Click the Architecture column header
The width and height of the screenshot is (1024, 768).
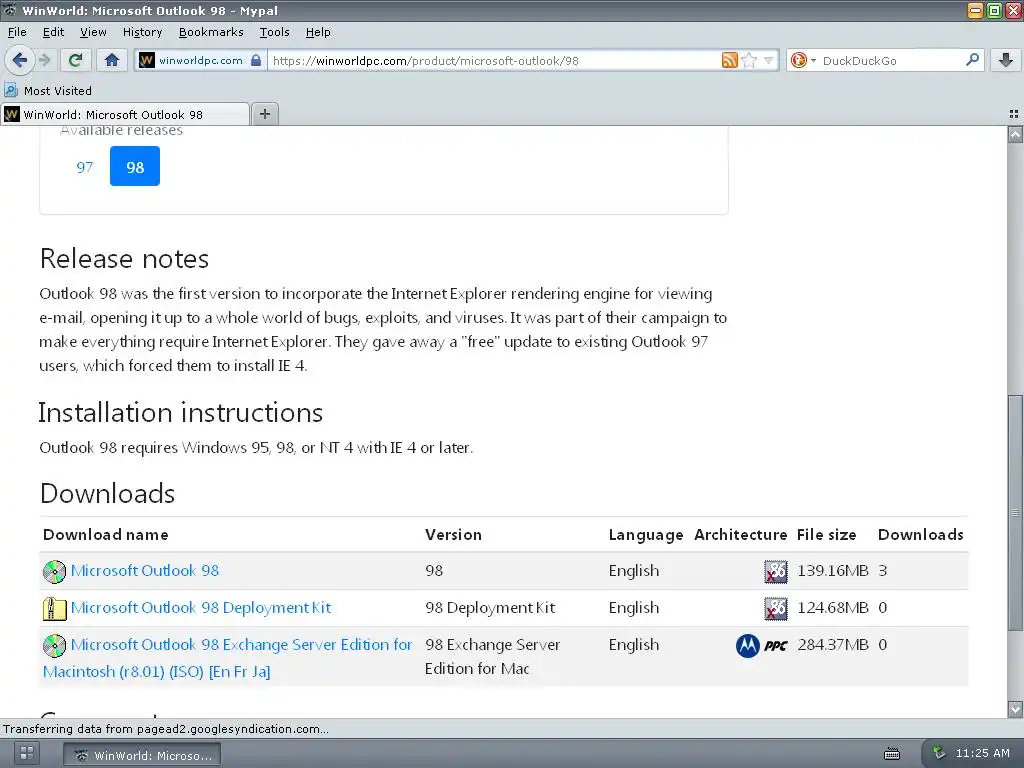[x=741, y=535]
